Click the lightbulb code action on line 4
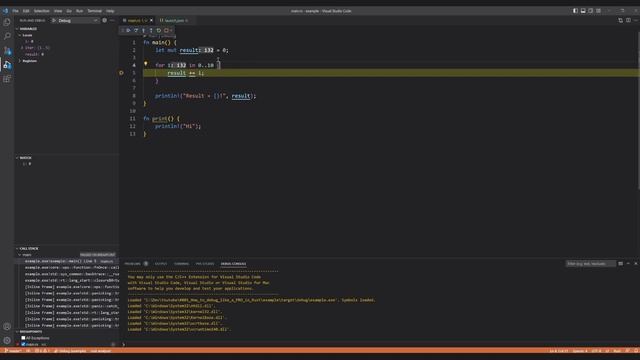 tap(145, 64)
